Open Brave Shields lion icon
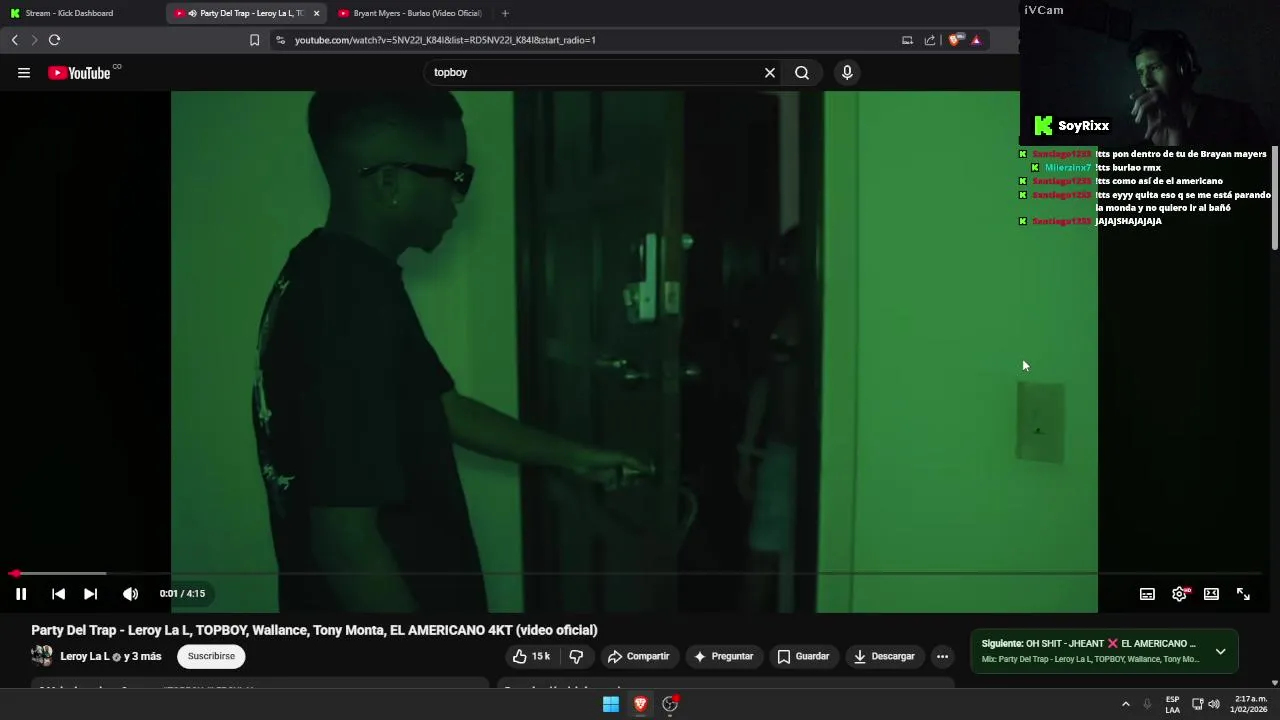The height and width of the screenshot is (720, 1280). (955, 40)
